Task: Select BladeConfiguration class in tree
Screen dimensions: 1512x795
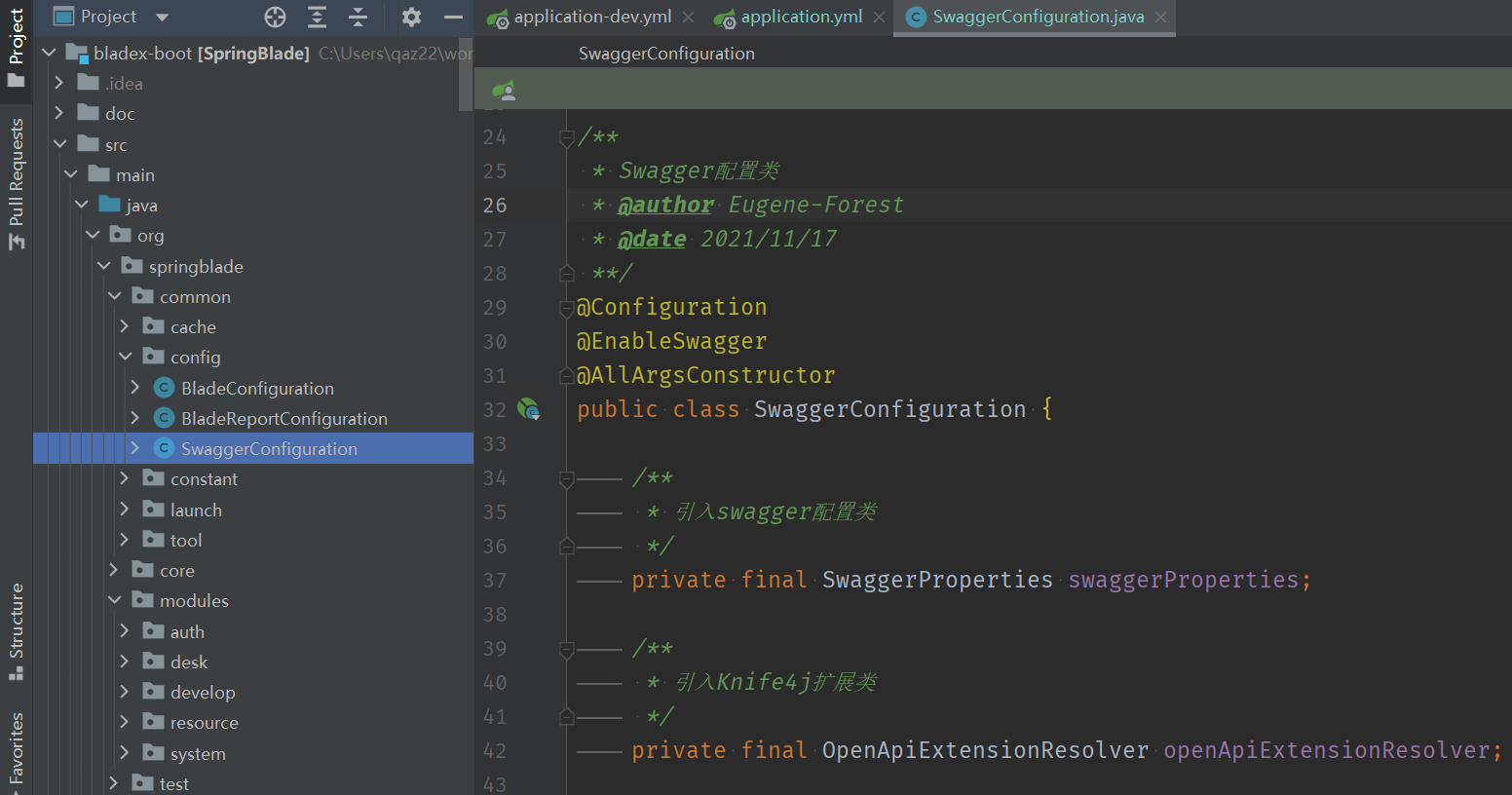Action: click(x=257, y=388)
